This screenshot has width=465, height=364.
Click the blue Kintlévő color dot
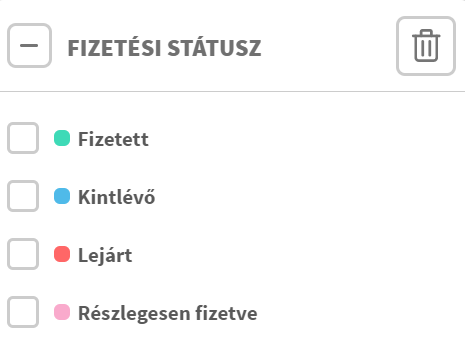62,196
